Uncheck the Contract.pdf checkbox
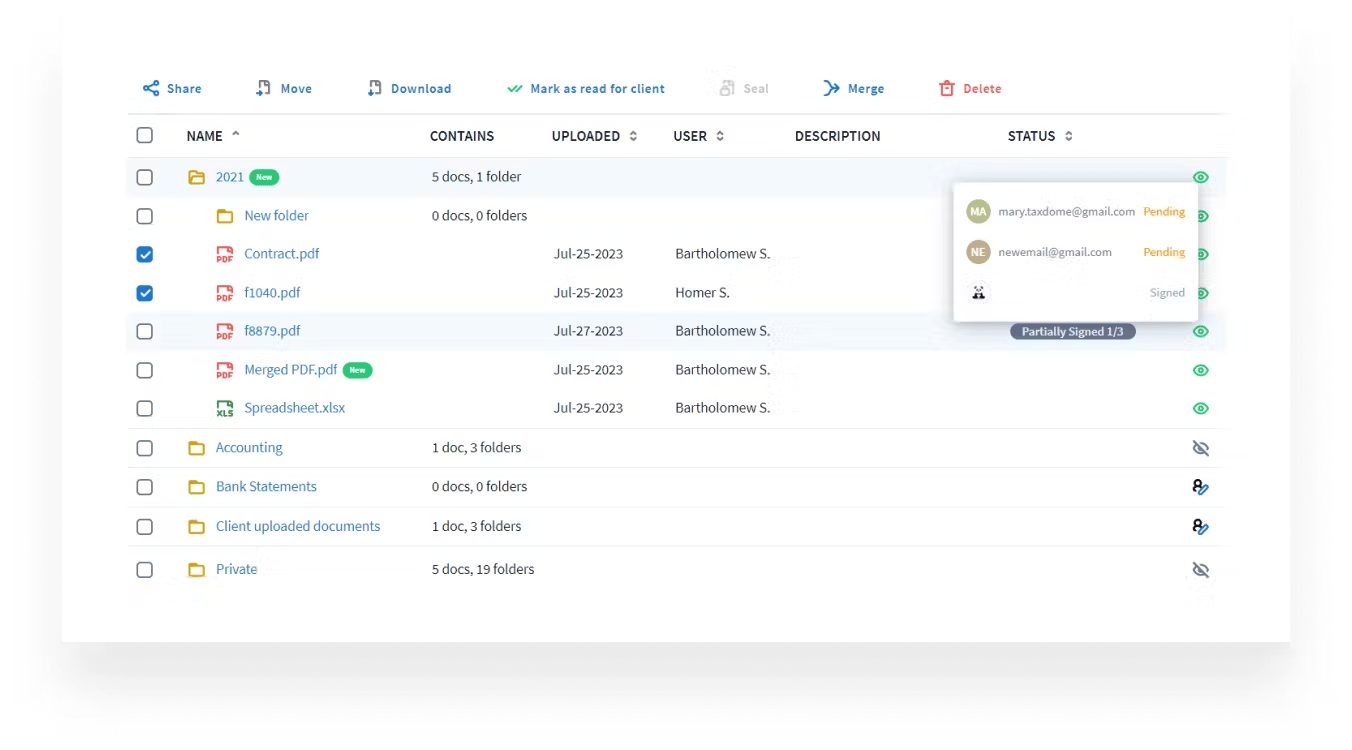This screenshot has height=750, width=1352. [145, 254]
